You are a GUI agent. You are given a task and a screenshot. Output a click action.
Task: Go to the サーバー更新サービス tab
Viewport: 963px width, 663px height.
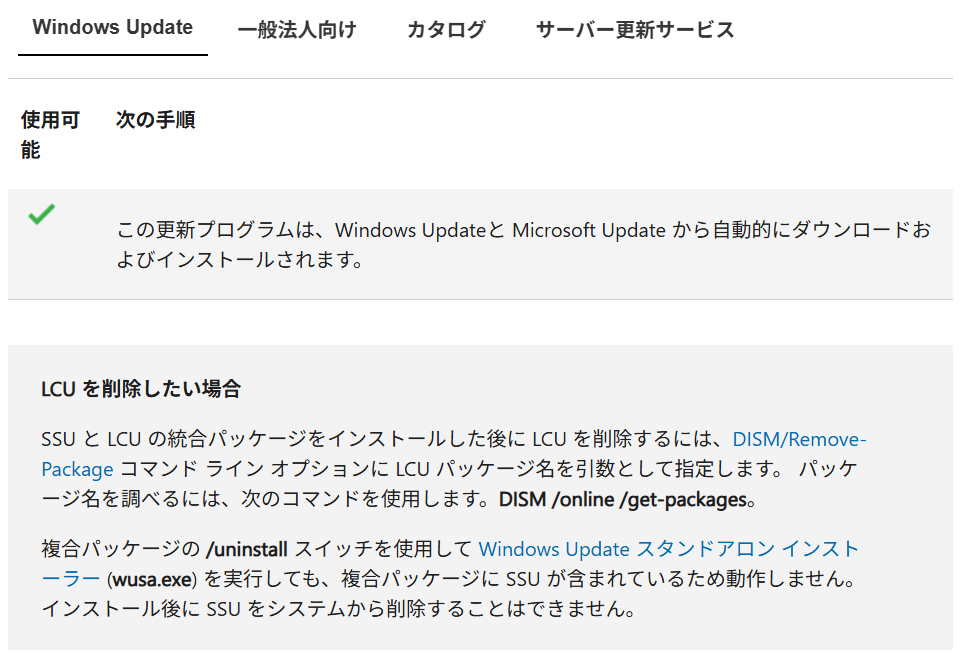click(635, 29)
